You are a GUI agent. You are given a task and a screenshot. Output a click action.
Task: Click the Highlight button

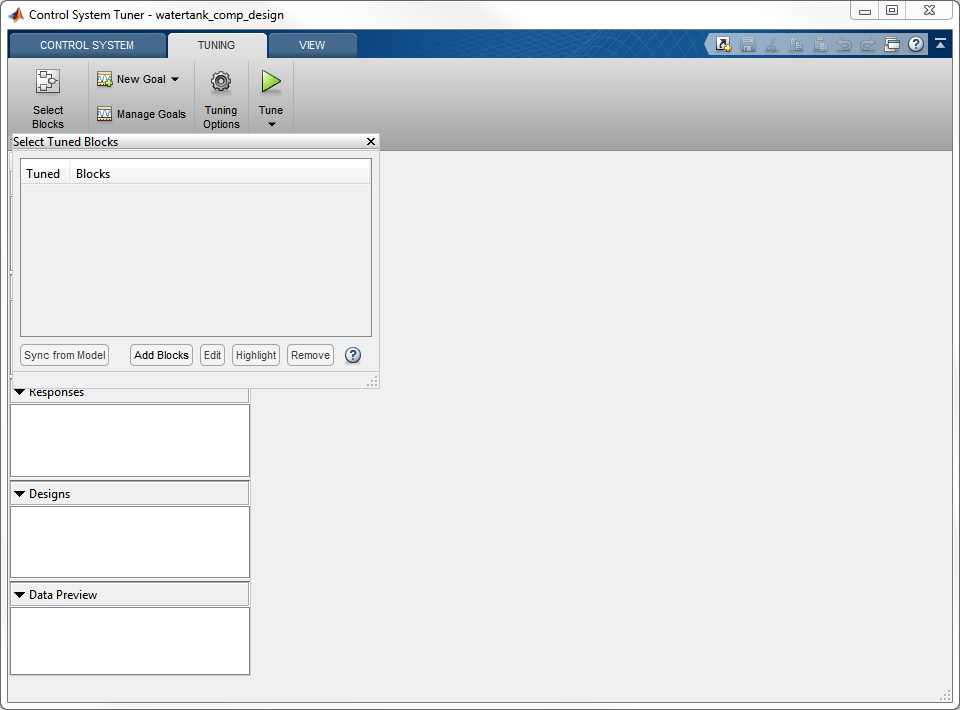256,355
